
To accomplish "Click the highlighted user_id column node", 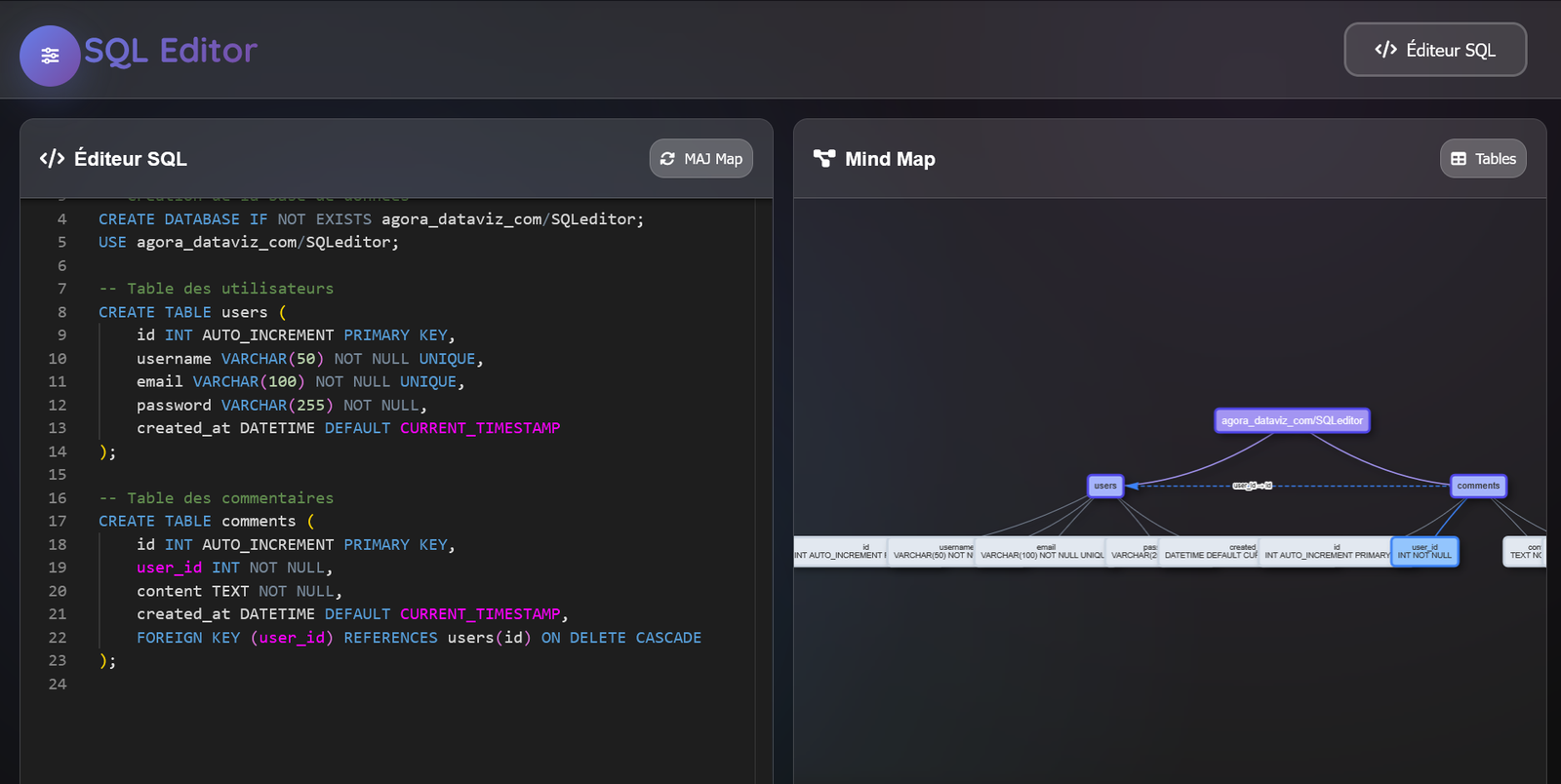I will point(1424,552).
